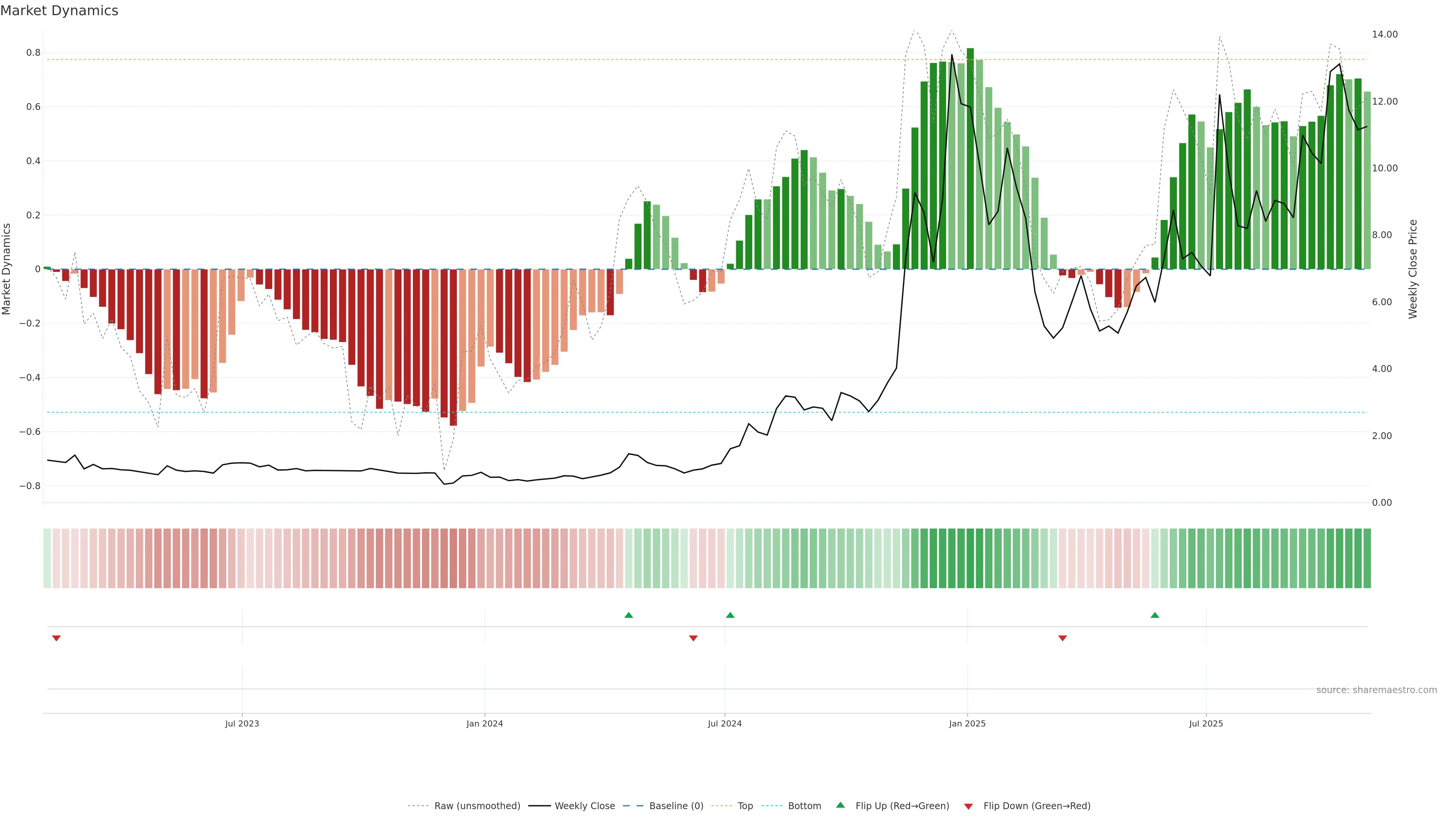Screen dimensions: 1456x819
Task: Click the green Flip Up marker nearest Jul 2024
Action: pyautogui.click(x=730, y=615)
